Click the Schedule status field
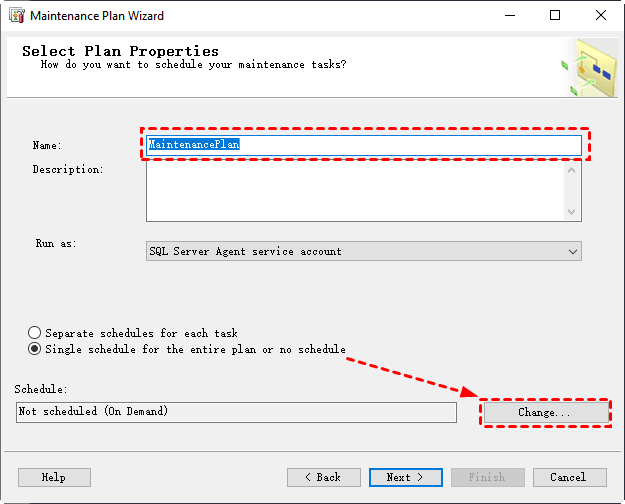Image resolution: width=625 pixels, height=504 pixels. point(236,412)
